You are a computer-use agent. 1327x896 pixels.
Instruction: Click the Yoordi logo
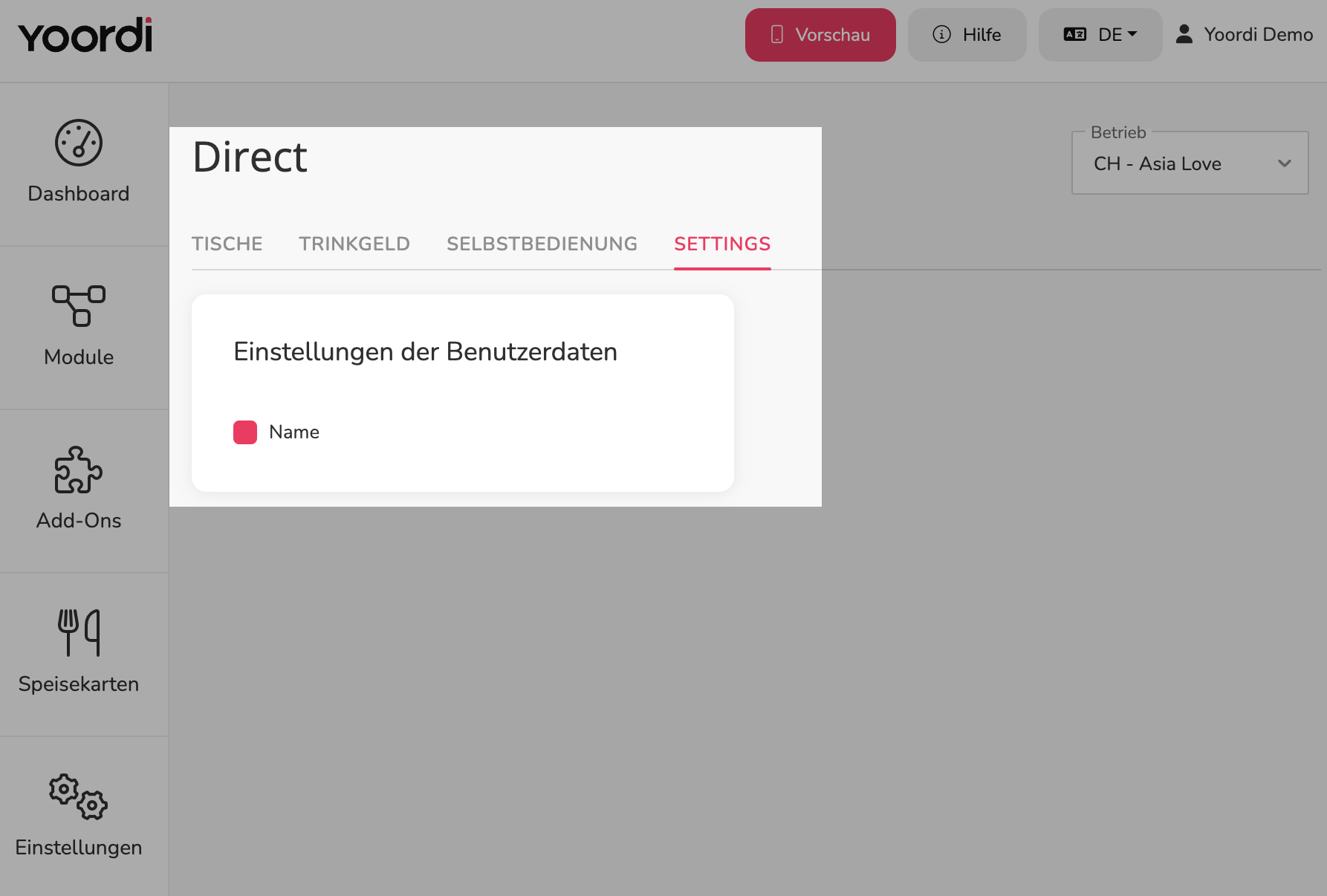pyautogui.click(x=85, y=35)
